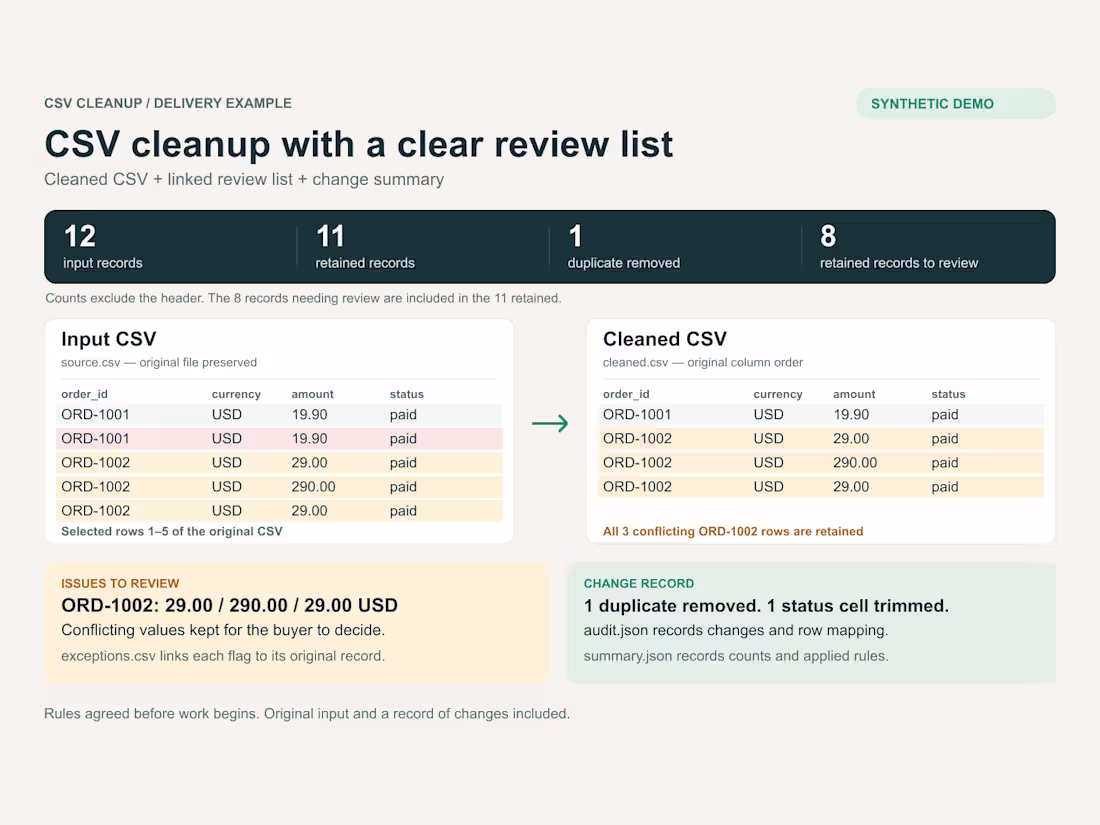Select 'cleaned.csv — original column order' caption
Viewport: 1100px width, 825px height.
click(703, 363)
